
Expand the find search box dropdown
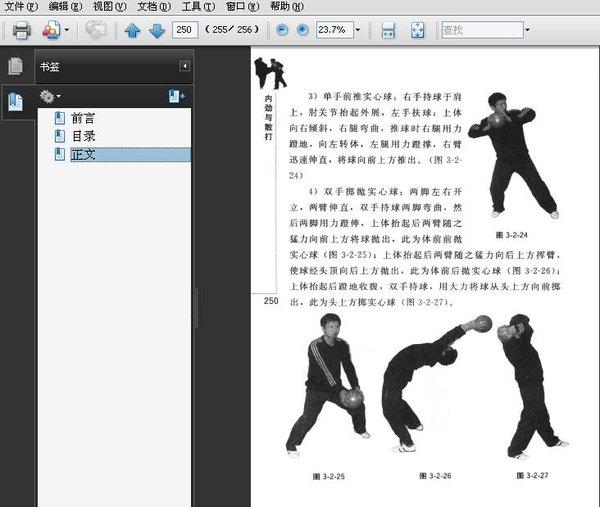pyautogui.click(x=527, y=30)
